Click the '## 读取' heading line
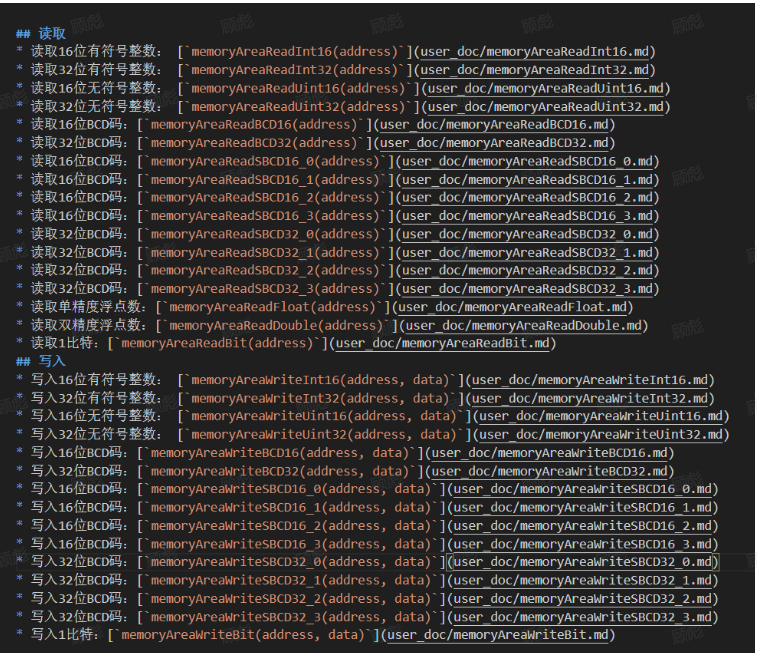 pos(41,34)
